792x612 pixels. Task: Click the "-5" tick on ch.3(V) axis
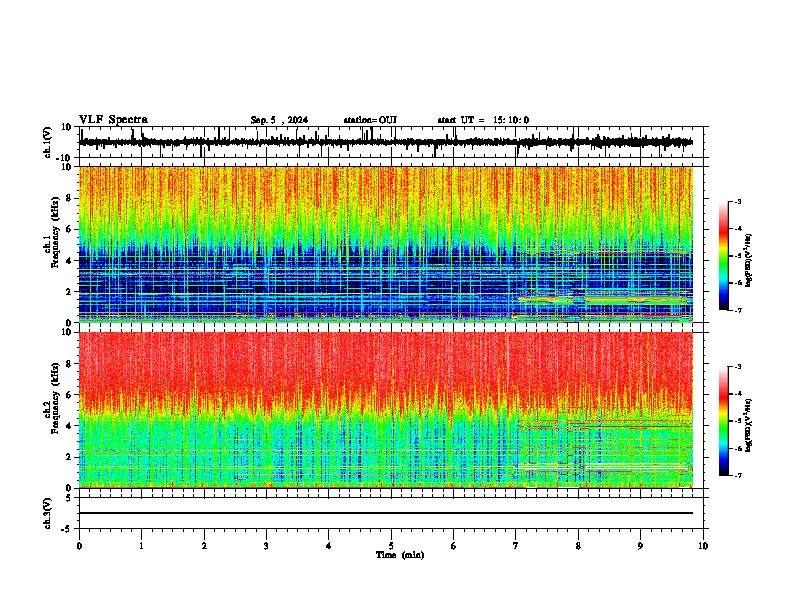coord(67,529)
